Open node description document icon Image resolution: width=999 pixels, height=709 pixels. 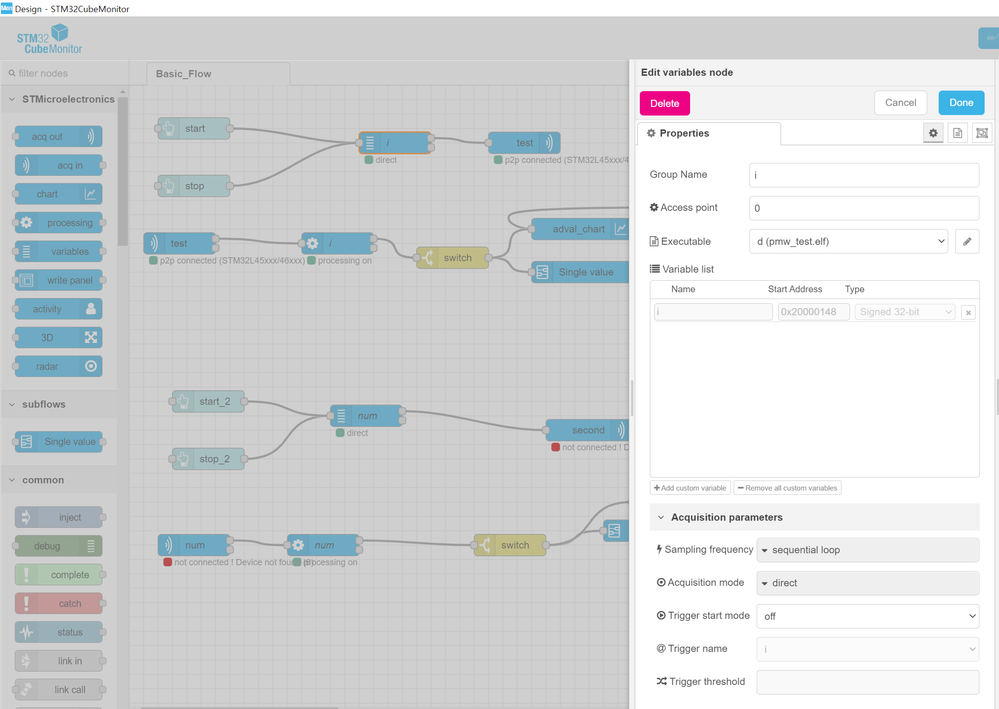point(957,133)
